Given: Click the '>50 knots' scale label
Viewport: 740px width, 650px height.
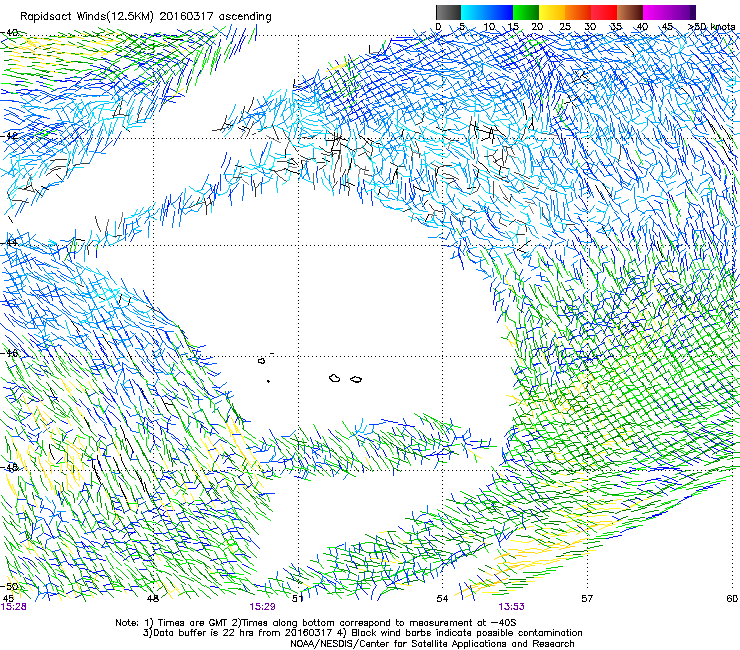Looking at the screenshot, I should tap(711, 27).
